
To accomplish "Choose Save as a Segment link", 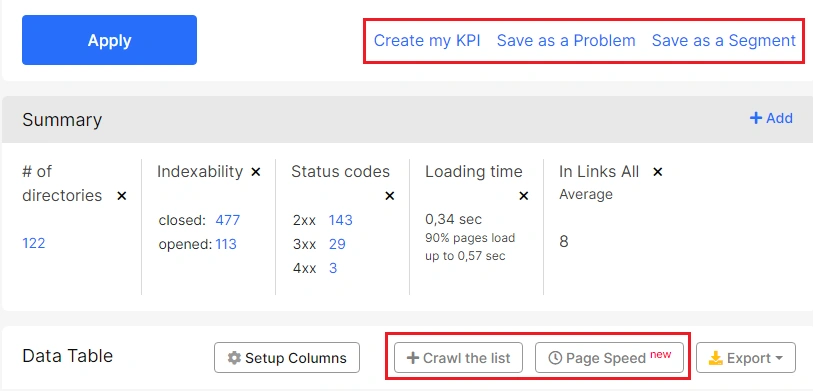I will [723, 40].
